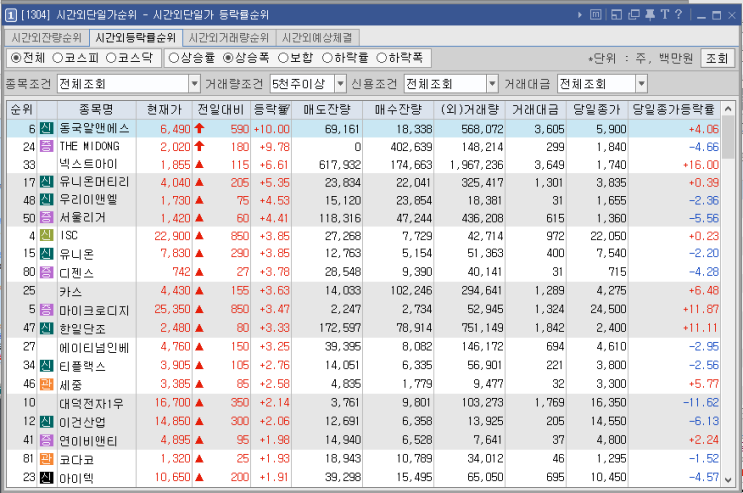Select the 카스 stock row
743x493 pixels.
click(363, 291)
